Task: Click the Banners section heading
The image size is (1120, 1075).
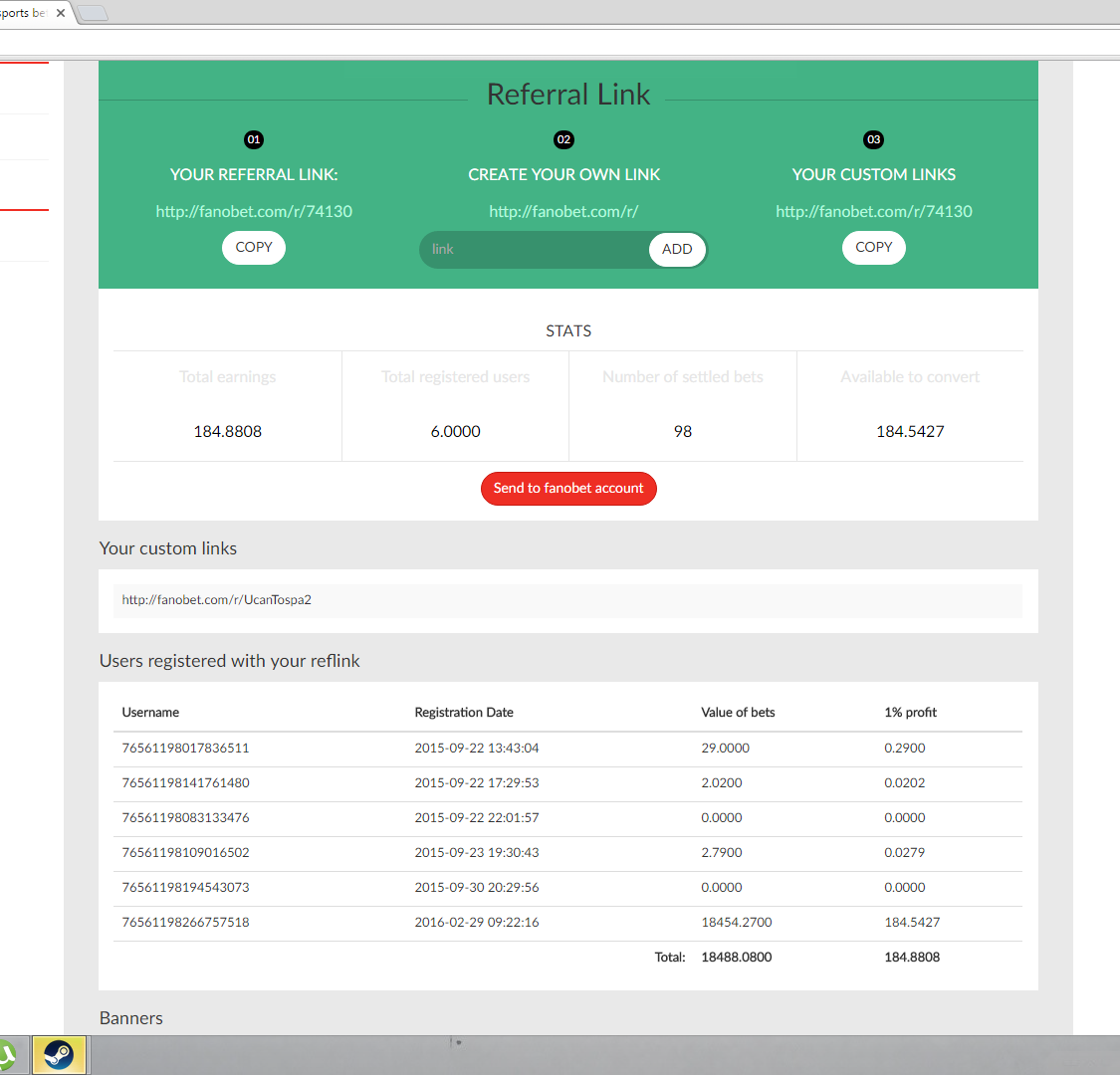Action: tap(131, 1018)
